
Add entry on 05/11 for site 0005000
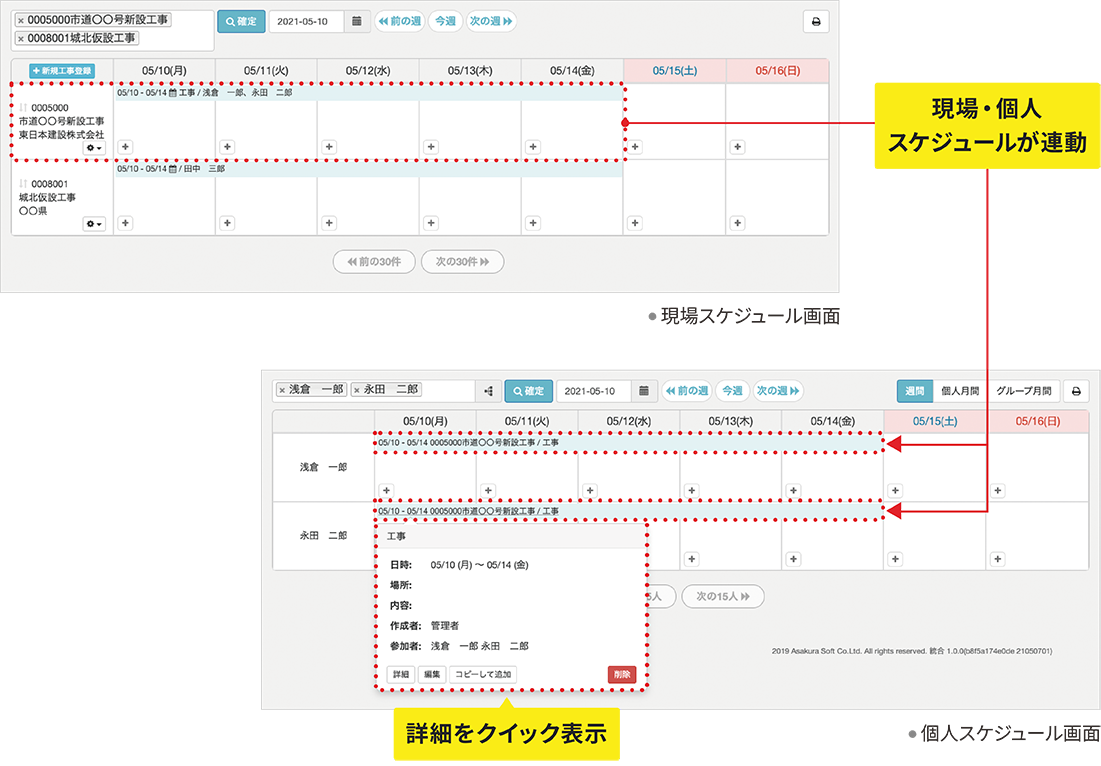227,147
